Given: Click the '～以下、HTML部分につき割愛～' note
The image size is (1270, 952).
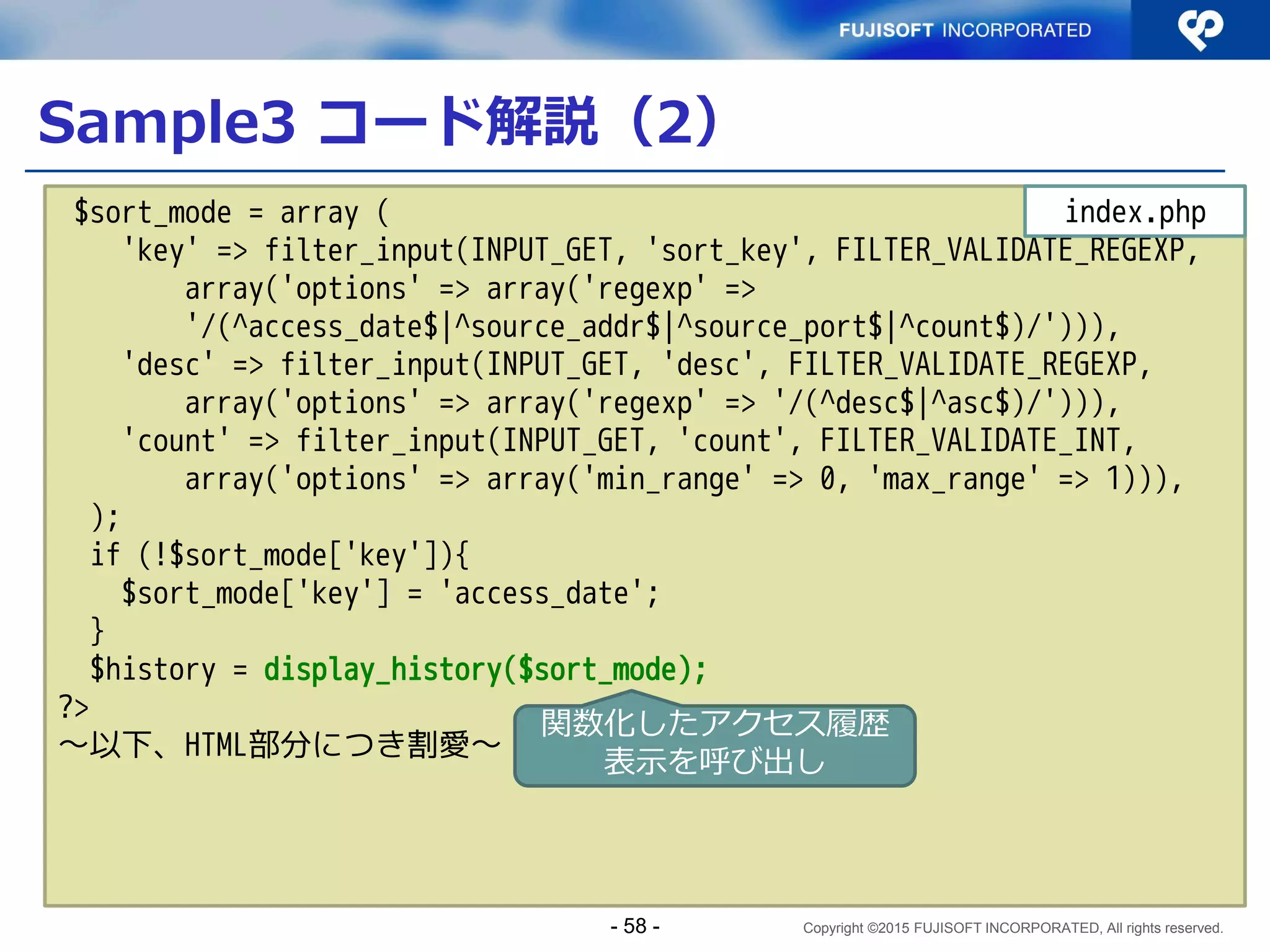Looking at the screenshot, I should click(280, 744).
